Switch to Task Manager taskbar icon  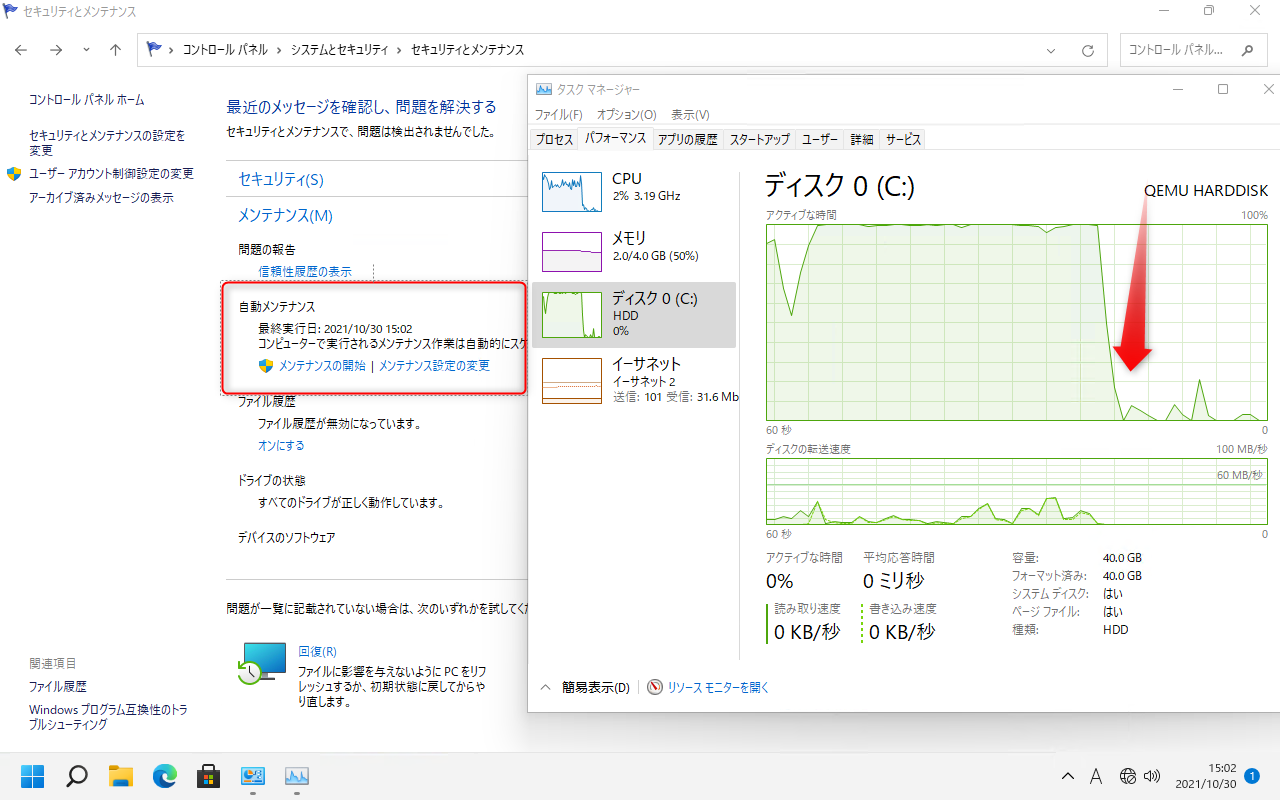297,776
